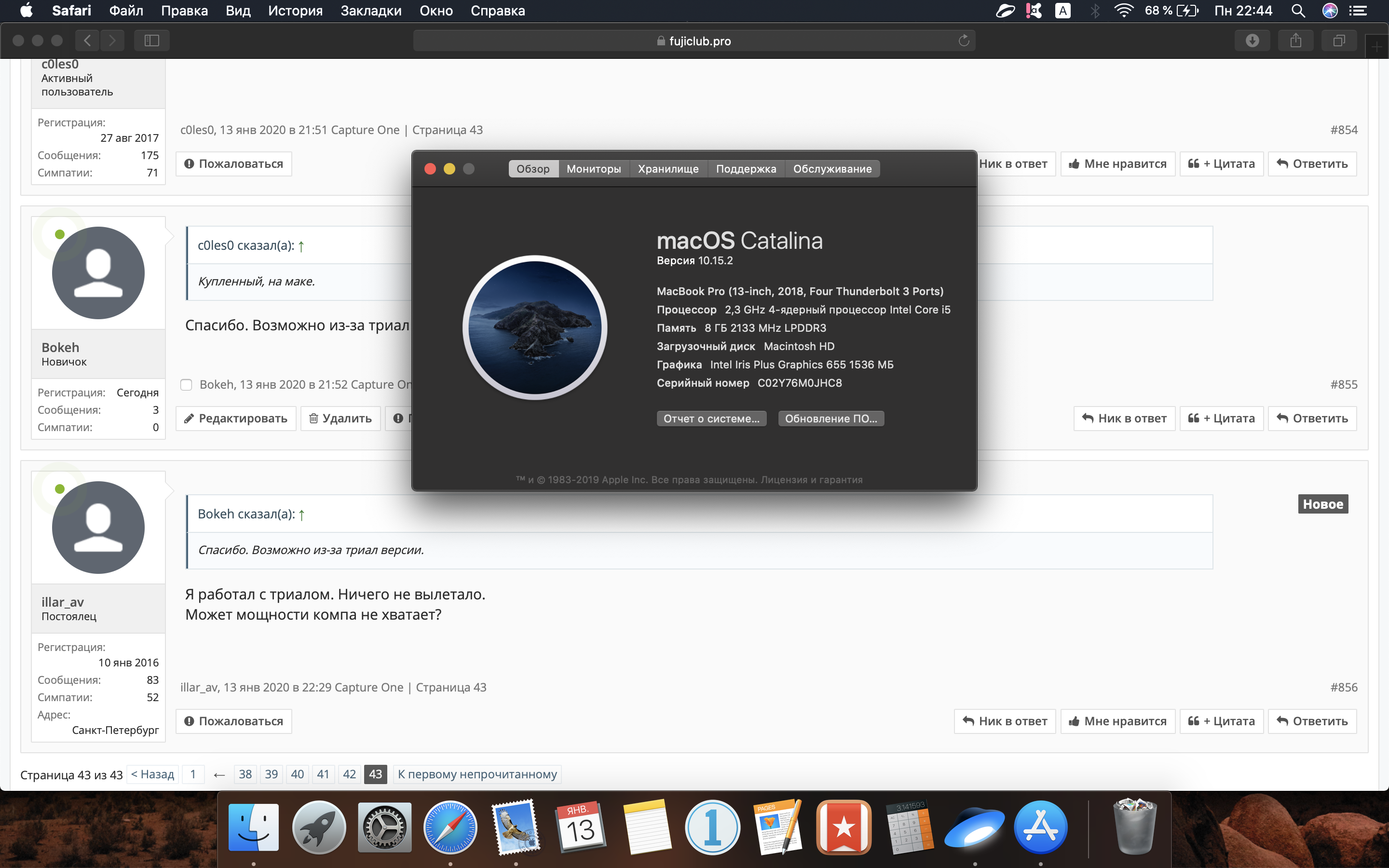Go forward with Safari forward arrow
This screenshot has width=1389, height=868.
point(112,40)
